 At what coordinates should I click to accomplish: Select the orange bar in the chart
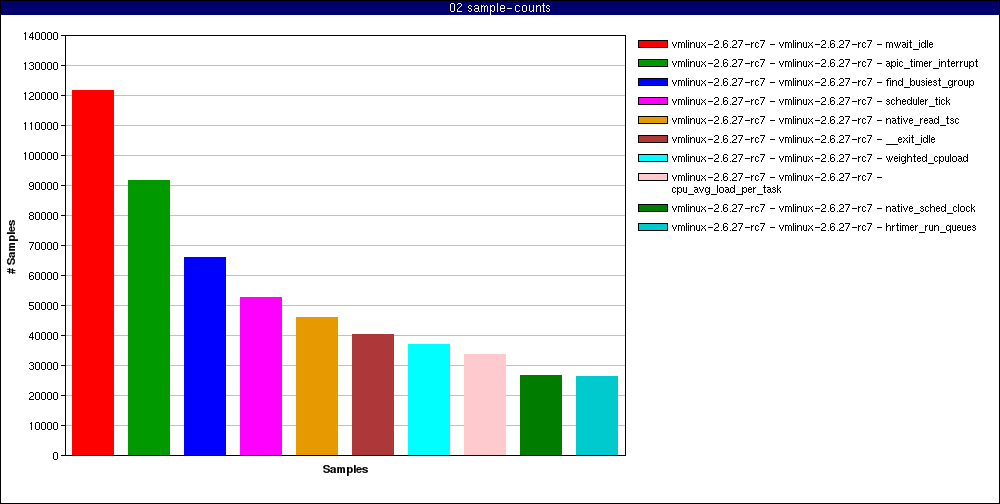317,386
